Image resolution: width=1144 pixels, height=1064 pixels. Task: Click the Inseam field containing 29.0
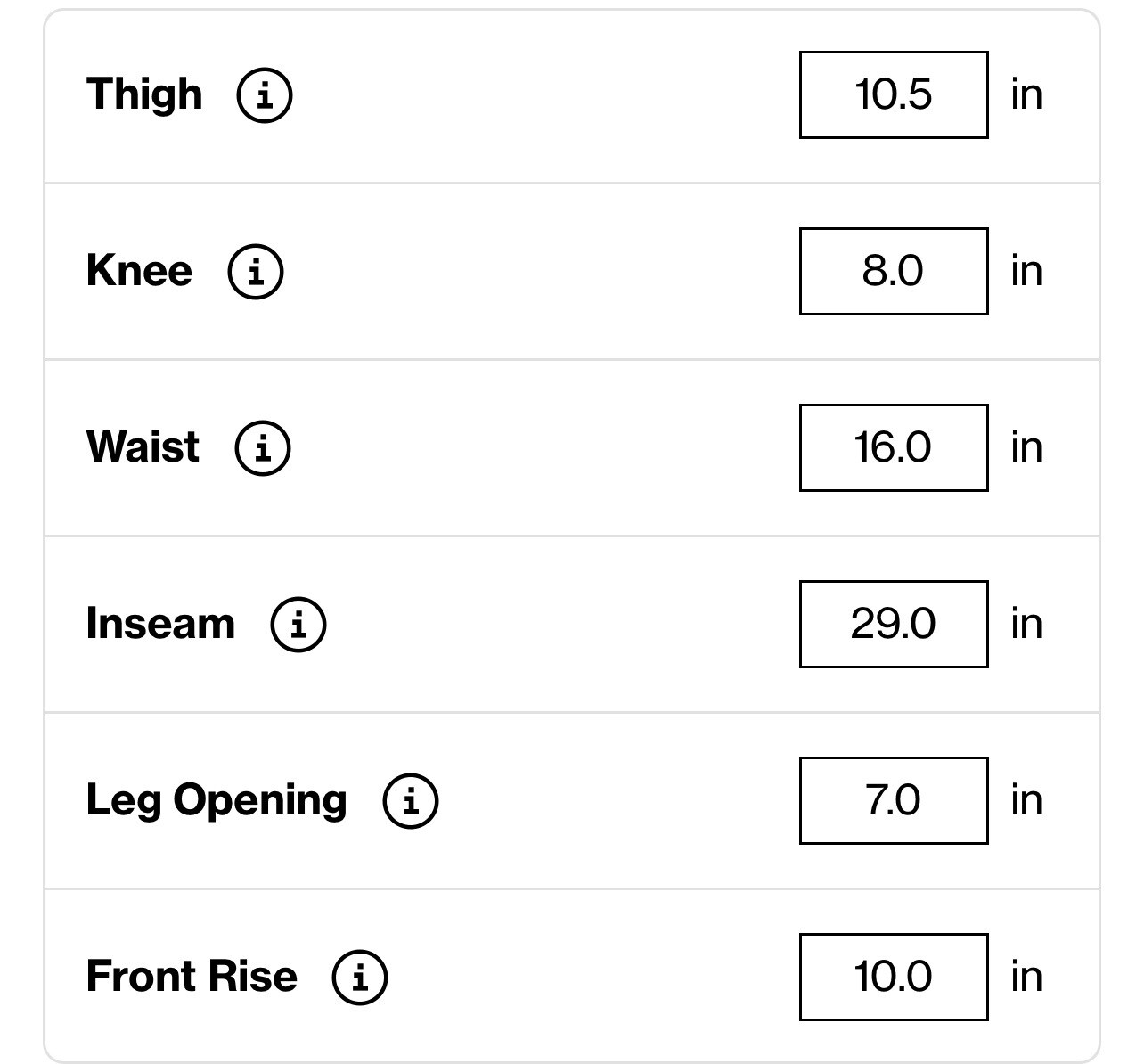[x=893, y=624]
